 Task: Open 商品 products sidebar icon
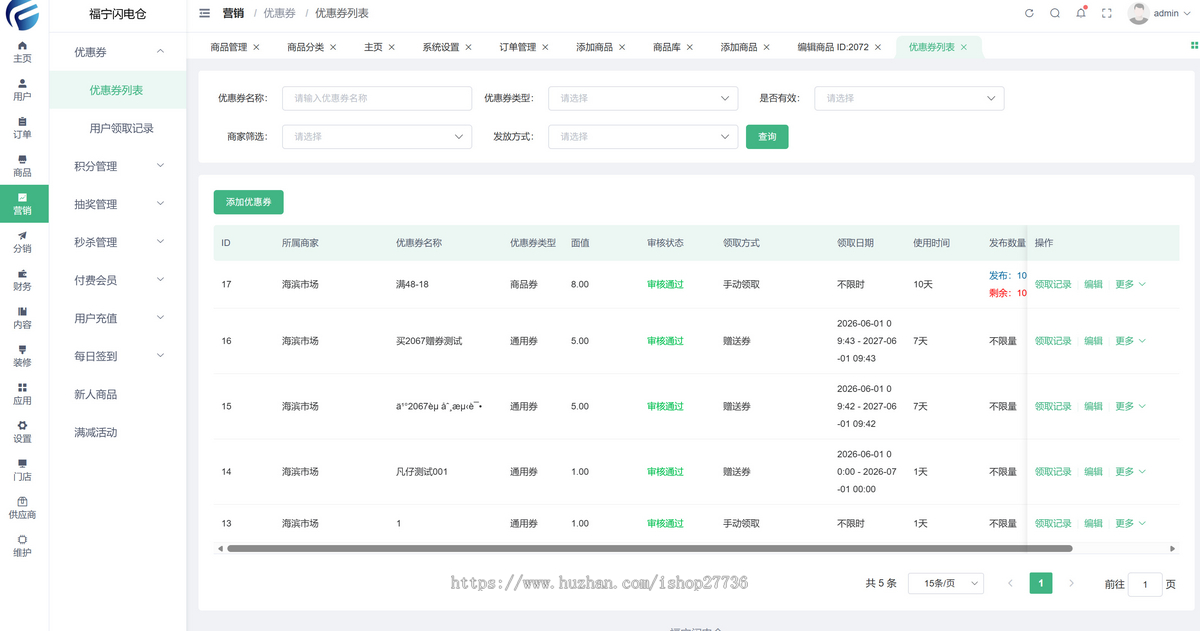click(x=22, y=166)
